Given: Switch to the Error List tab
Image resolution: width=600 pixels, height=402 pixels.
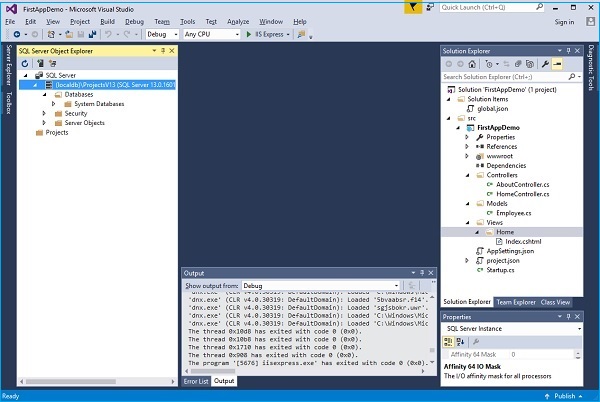Looking at the screenshot, I should 196,381.
